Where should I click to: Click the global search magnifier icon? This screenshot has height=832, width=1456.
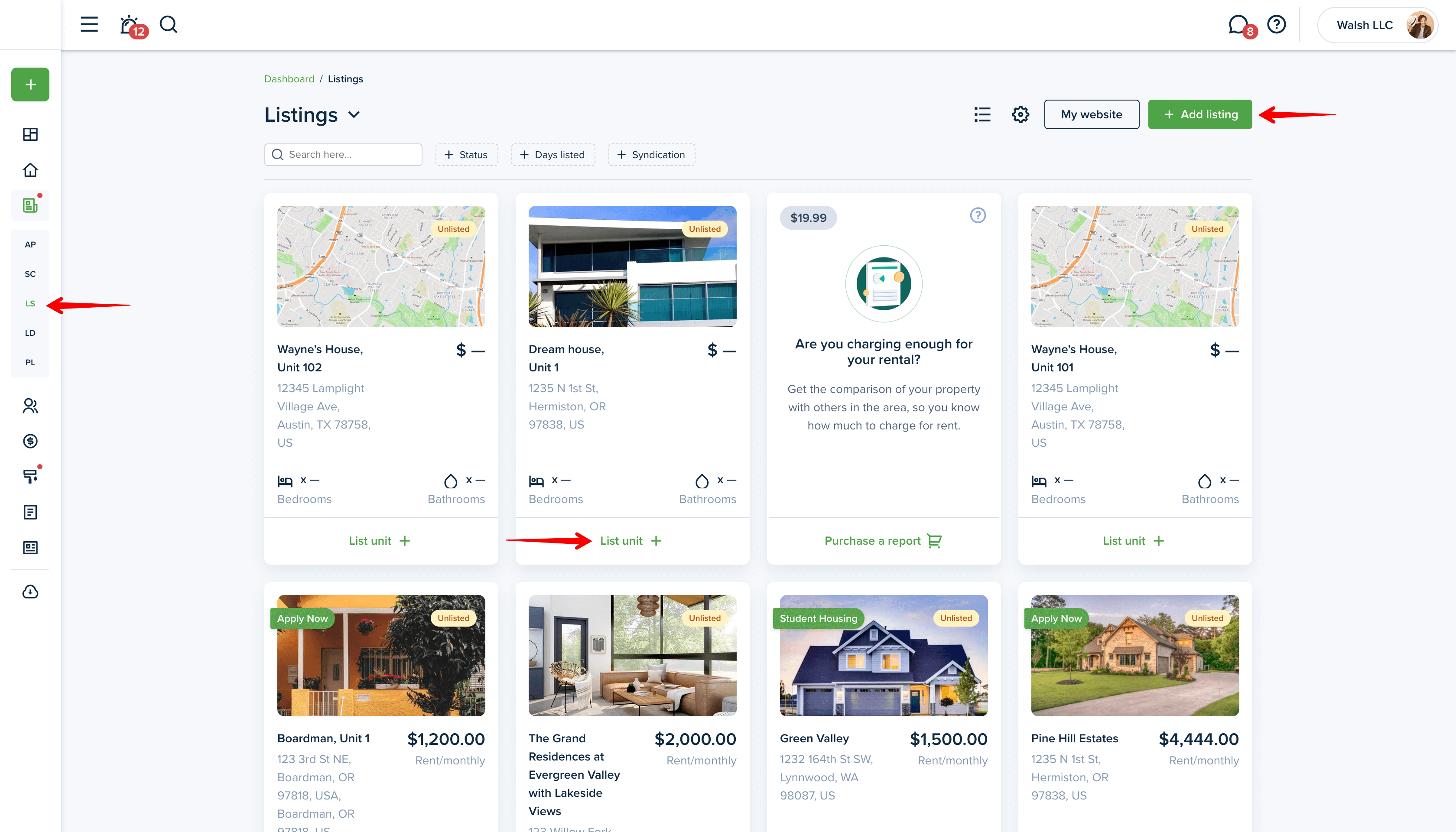tap(169, 25)
